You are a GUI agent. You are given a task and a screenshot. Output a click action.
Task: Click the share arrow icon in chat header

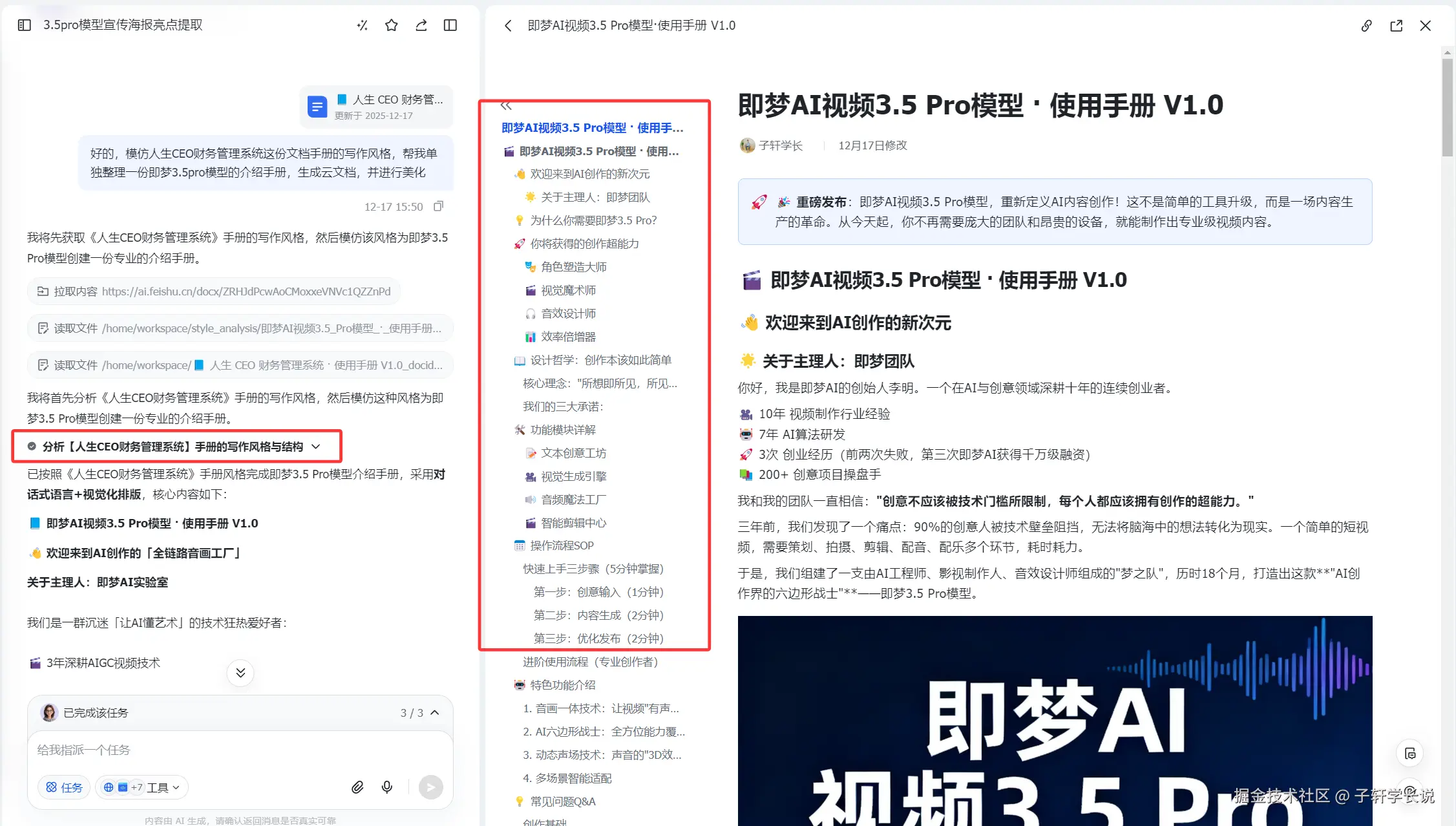(x=421, y=25)
